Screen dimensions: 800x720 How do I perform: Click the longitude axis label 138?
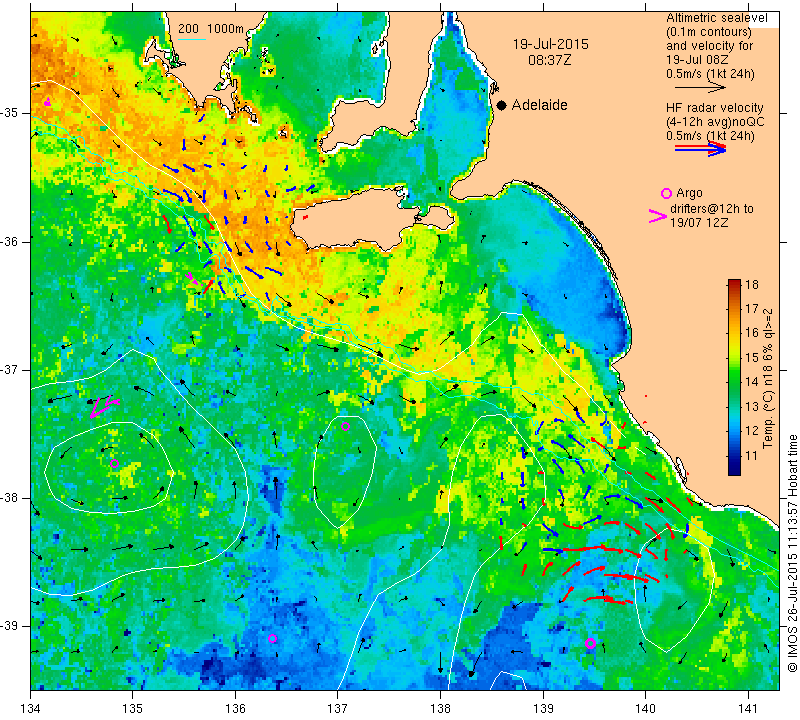tap(440, 708)
